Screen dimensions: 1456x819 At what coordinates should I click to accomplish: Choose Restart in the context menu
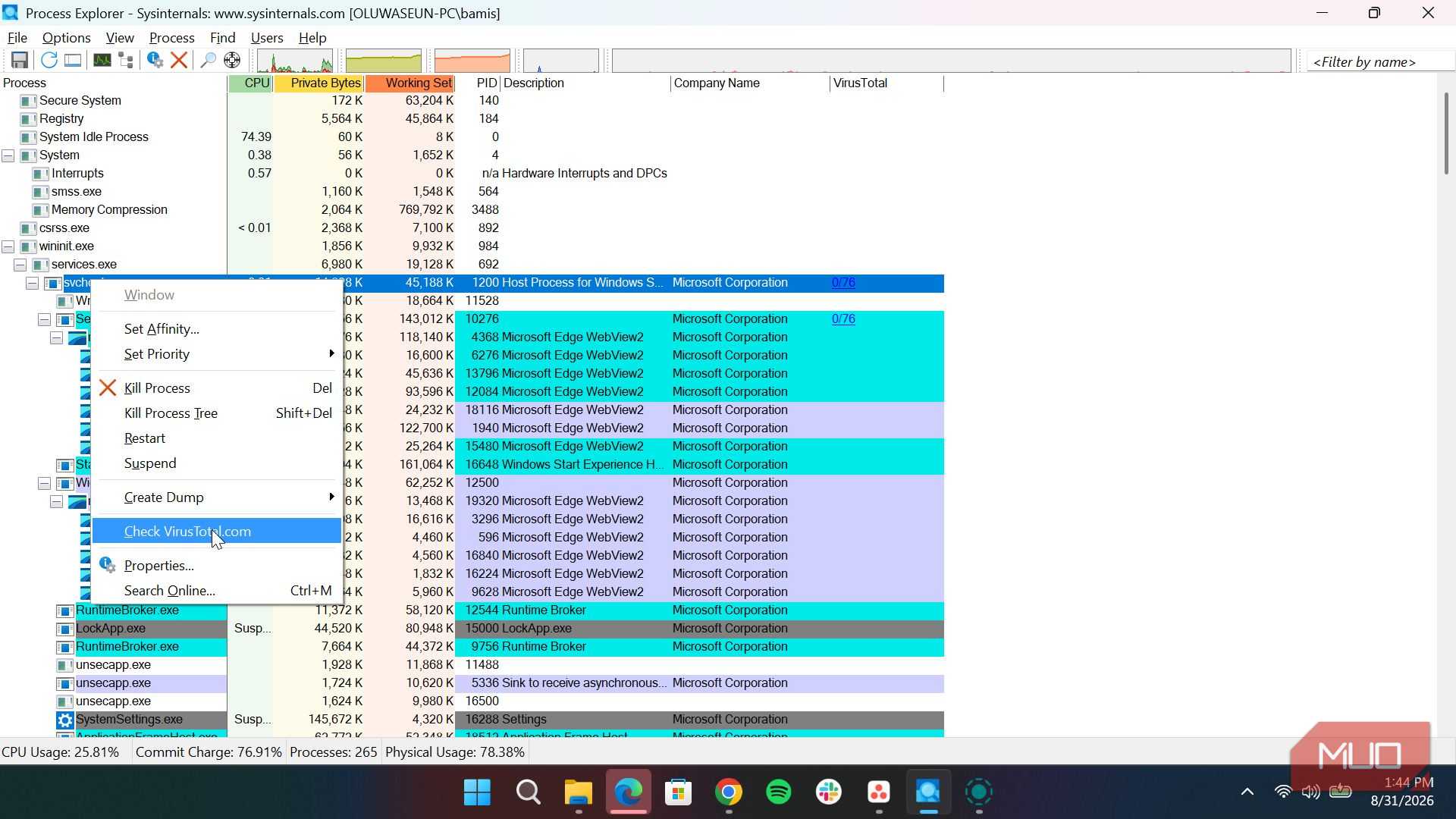point(217,438)
